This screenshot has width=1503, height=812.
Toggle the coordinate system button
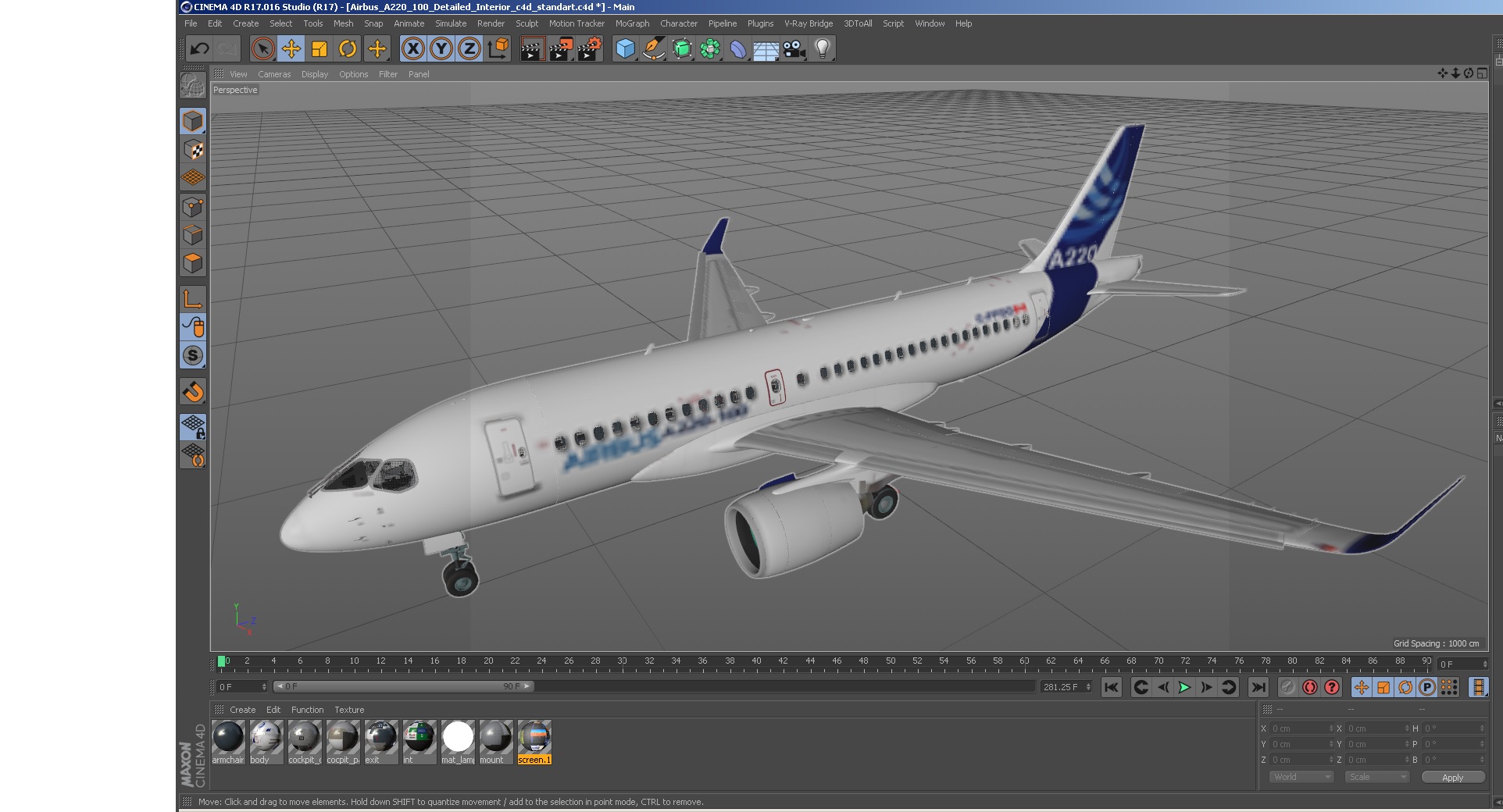[498, 48]
